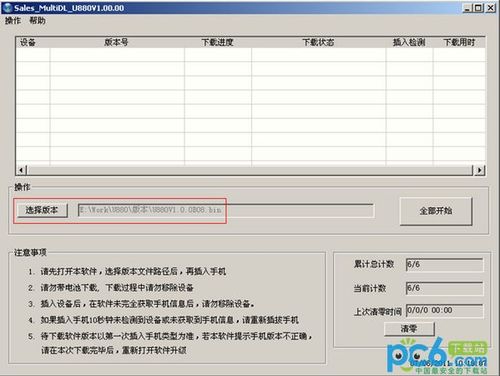The height and width of the screenshot is (376, 500).
Task: Click the table's left scroll arrow
Action: click(21, 170)
